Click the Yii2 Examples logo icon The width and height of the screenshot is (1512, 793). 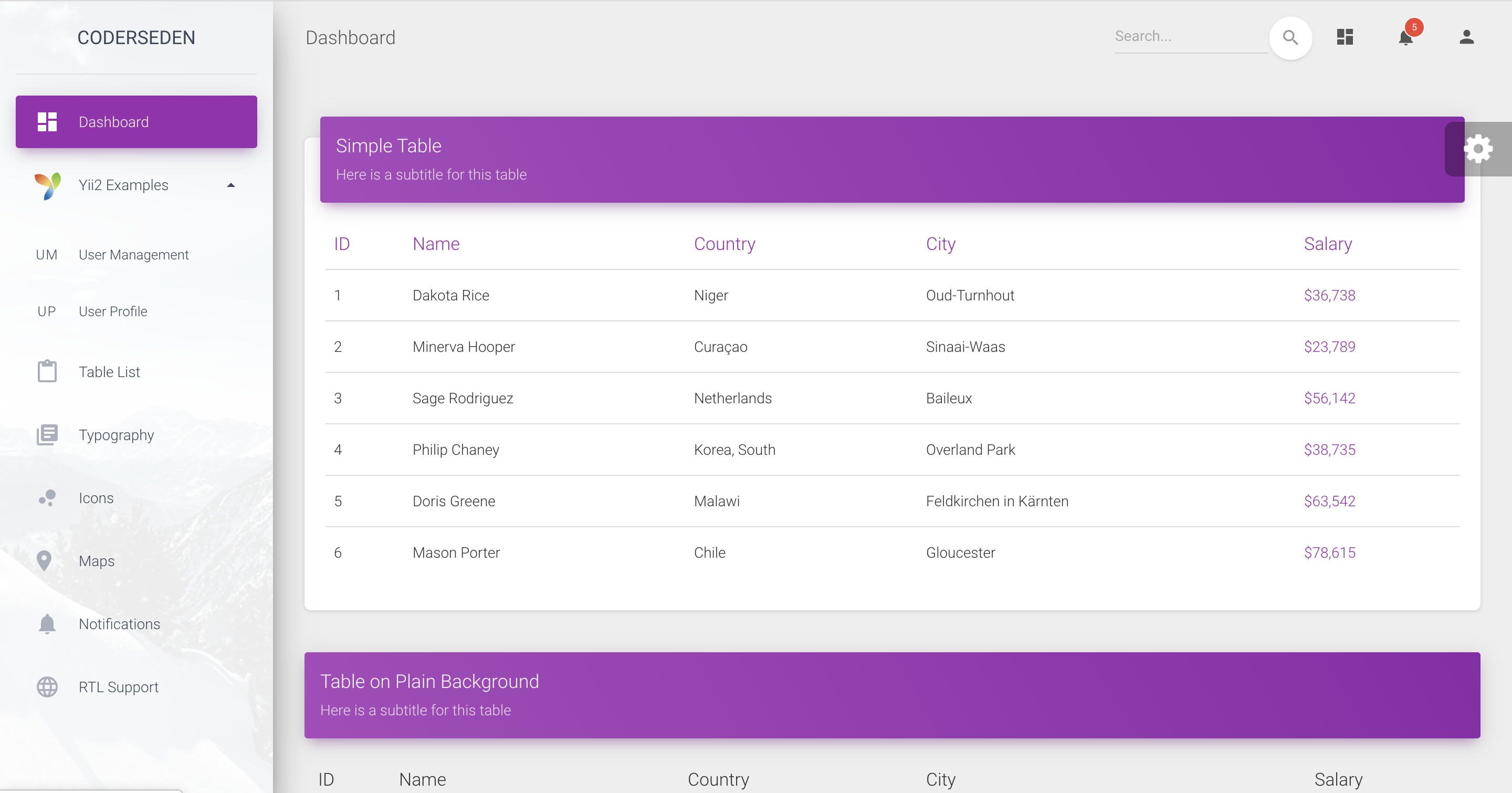[48, 185]
